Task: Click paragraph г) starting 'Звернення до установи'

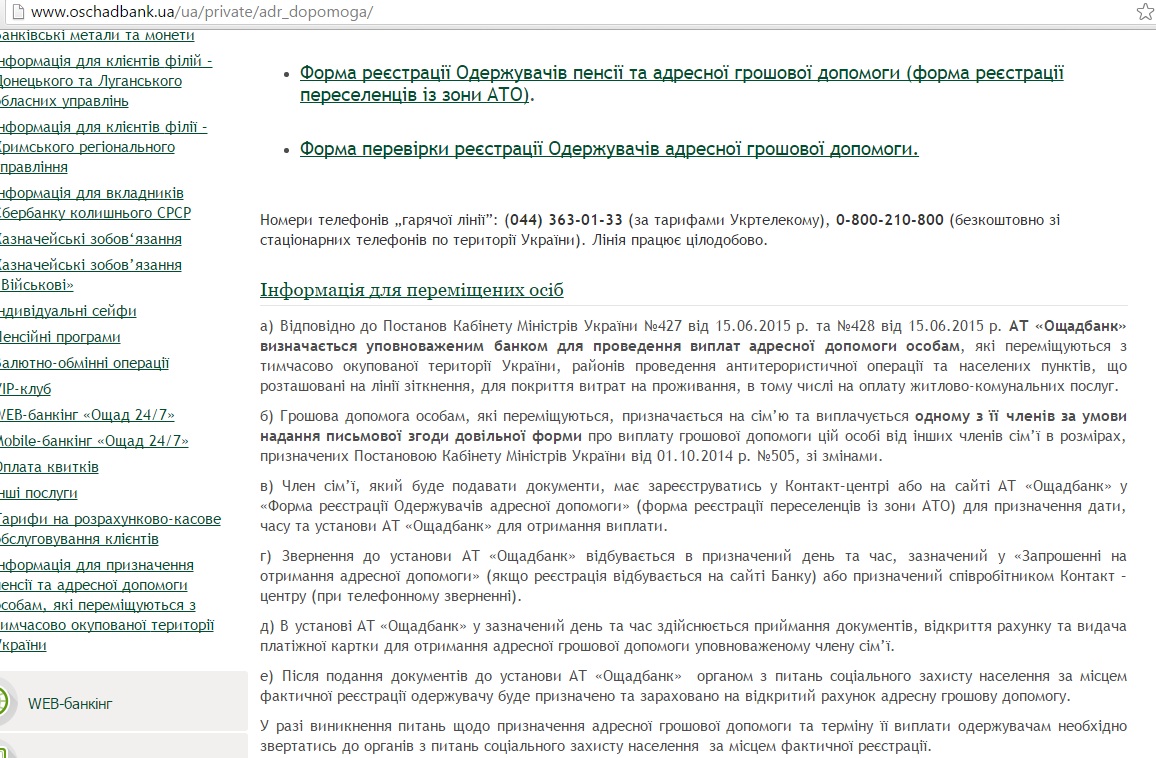Action: coord(693,576)
